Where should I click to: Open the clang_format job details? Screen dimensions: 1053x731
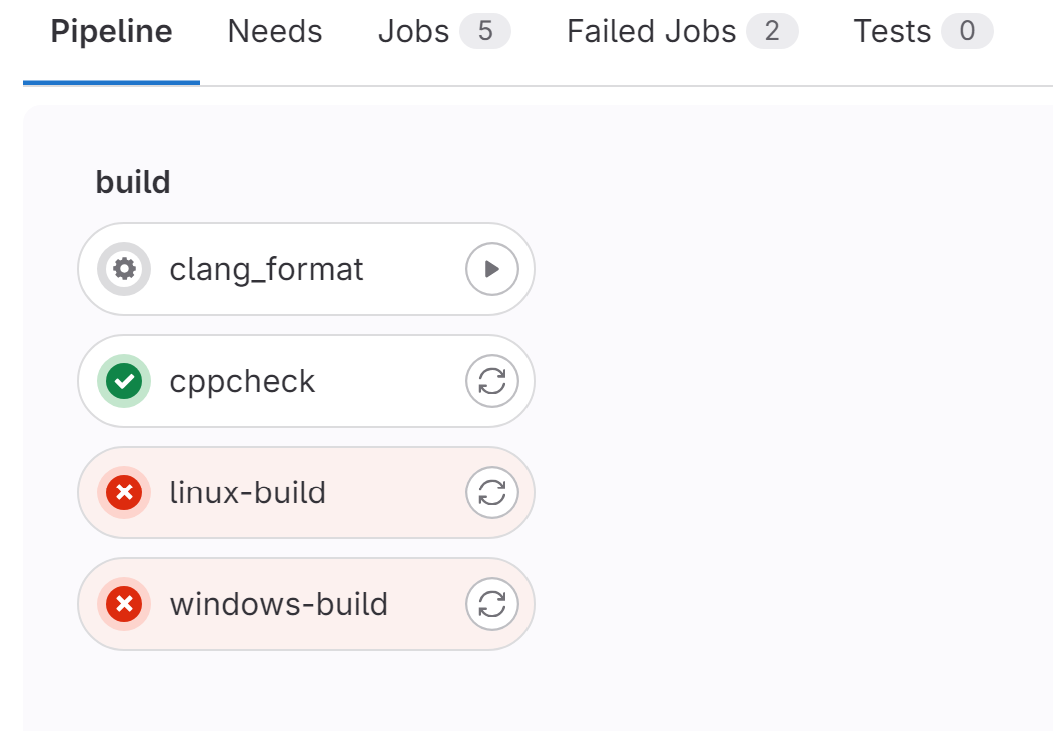pos(267,269)
